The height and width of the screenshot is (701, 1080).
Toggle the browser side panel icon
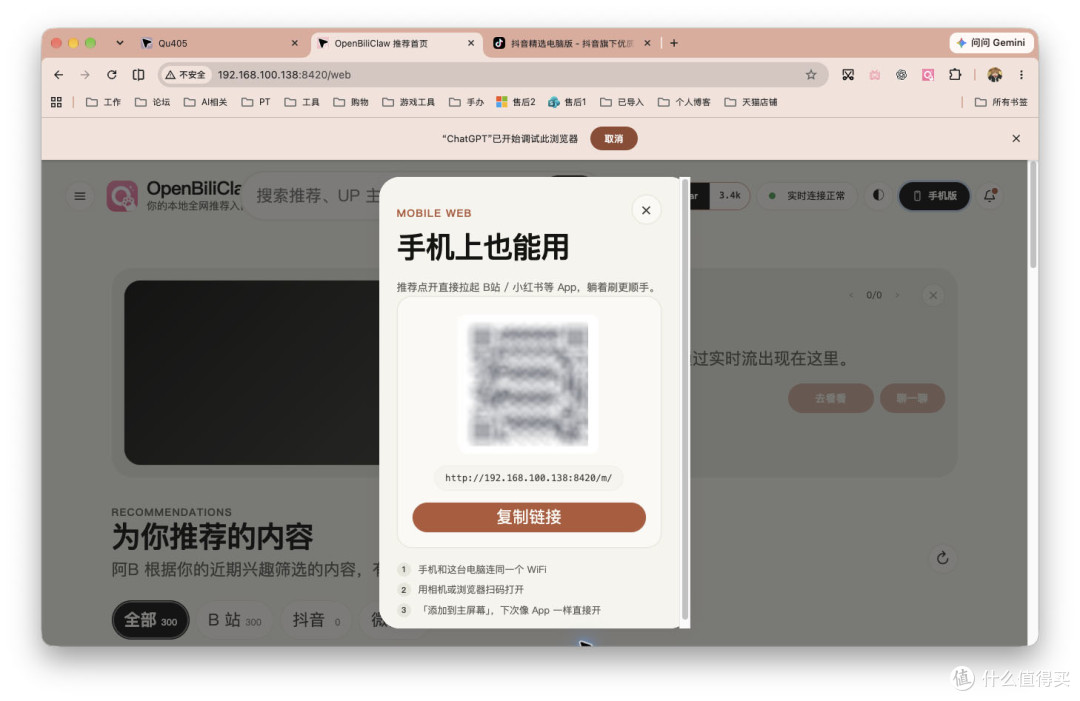(138, 75)
